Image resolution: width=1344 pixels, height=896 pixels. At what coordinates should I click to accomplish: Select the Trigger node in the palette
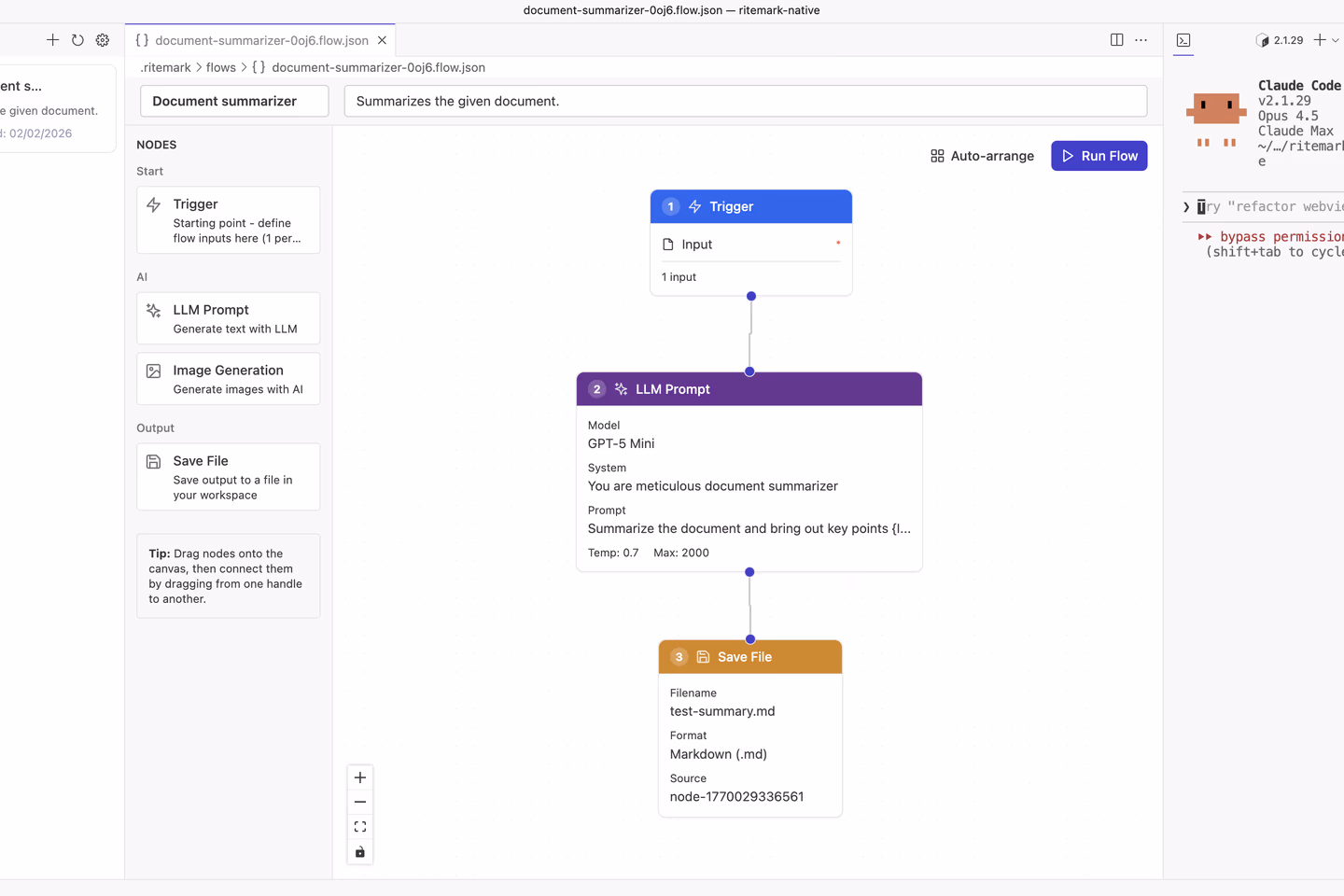click(228, 220)
